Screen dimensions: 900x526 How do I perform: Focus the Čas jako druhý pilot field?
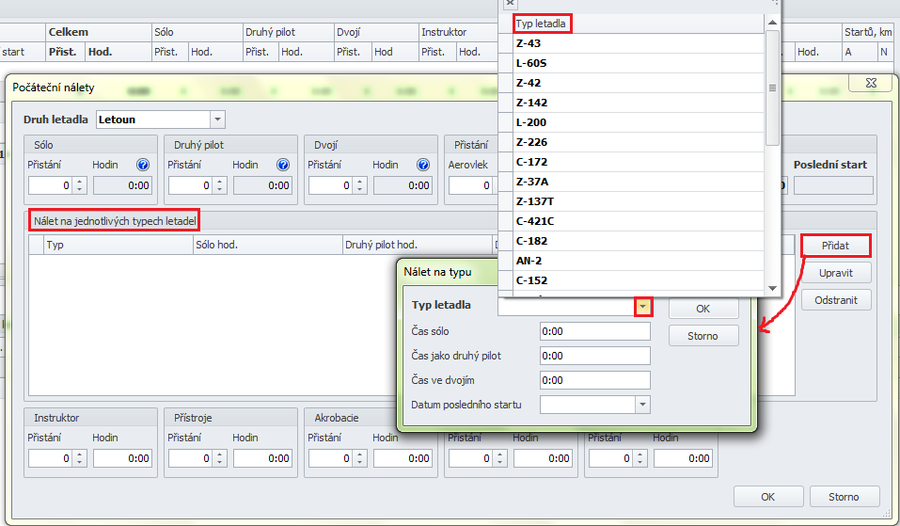(x=594, y=356)
